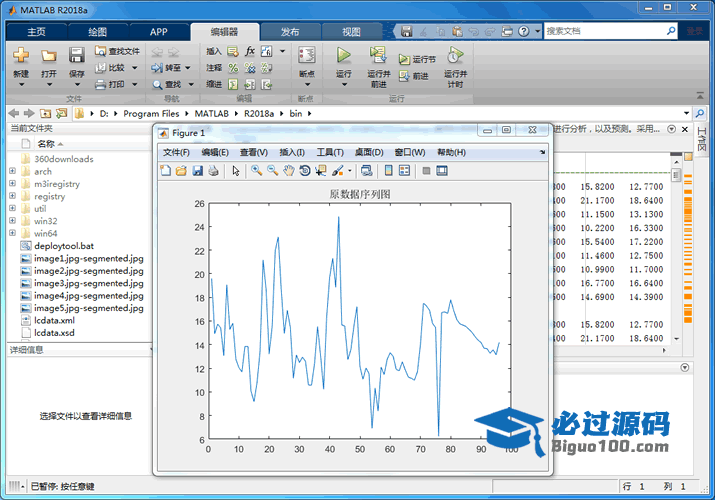Switch to the Home (主页) tab
Screen dimensions: 715x500
coord(36,31)
